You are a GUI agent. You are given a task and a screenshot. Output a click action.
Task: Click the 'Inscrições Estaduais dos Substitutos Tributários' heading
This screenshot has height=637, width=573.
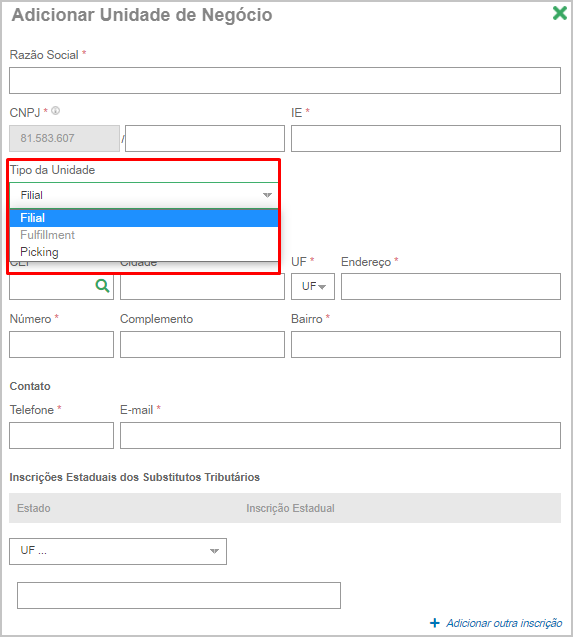click(x=135, y=477)
